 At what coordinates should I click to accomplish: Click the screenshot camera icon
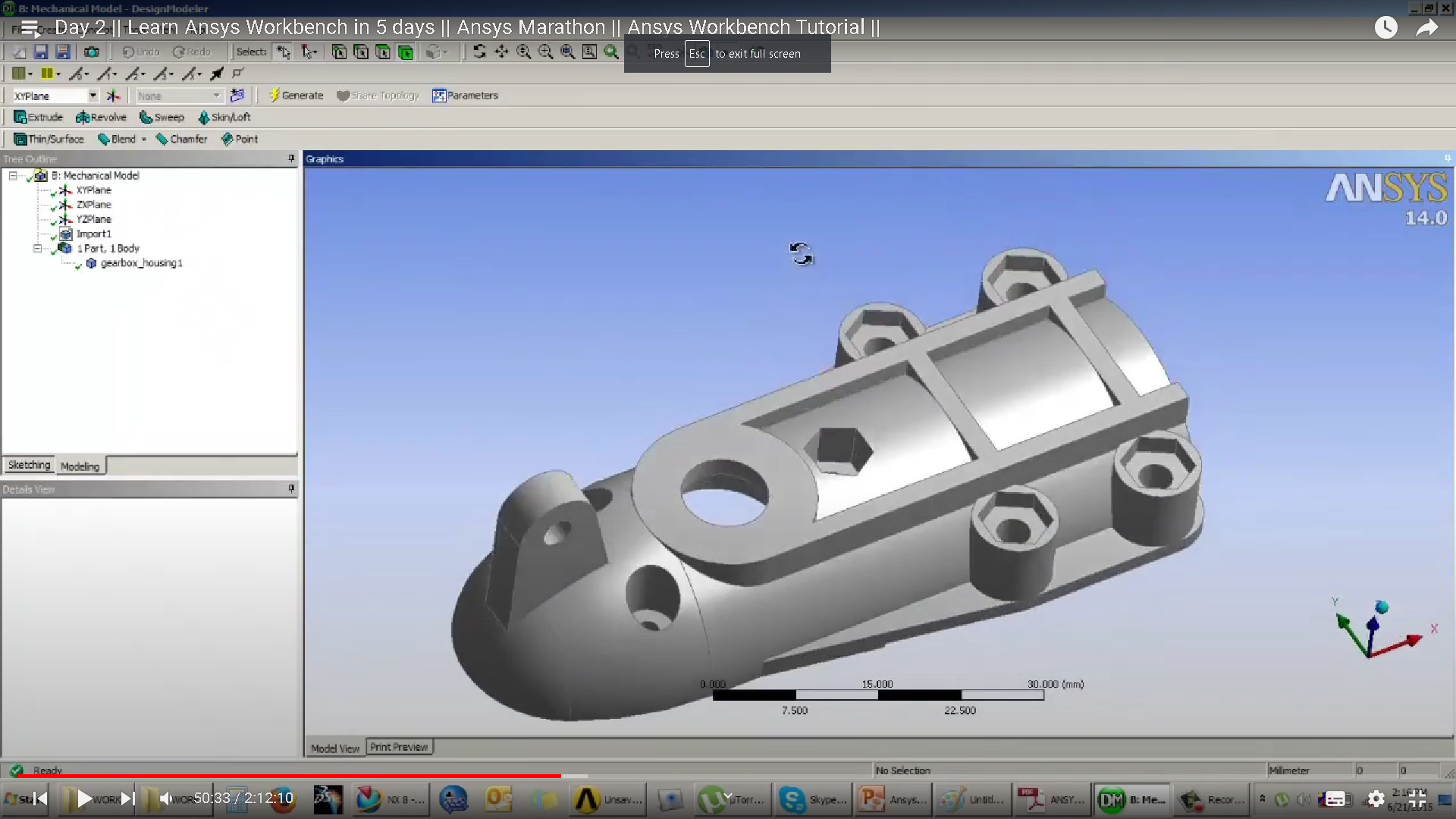[x=92, y=52]
